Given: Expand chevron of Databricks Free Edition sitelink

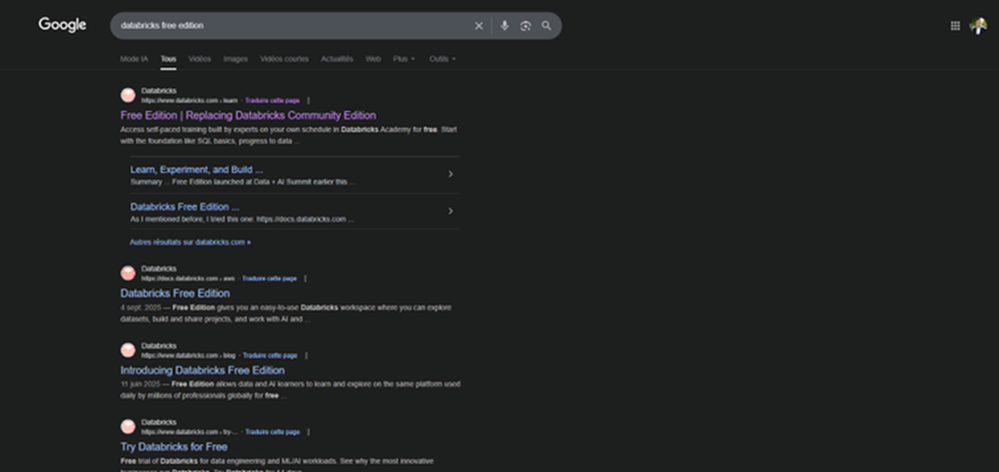Looking at the screenshot, I should pyautogui.click(x=450, y=211).
